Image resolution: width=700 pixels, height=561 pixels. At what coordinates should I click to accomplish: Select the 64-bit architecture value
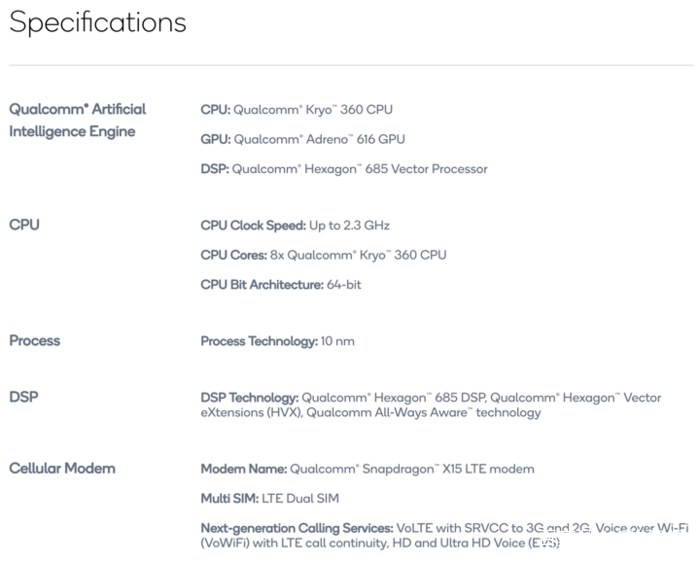(344, 285)
